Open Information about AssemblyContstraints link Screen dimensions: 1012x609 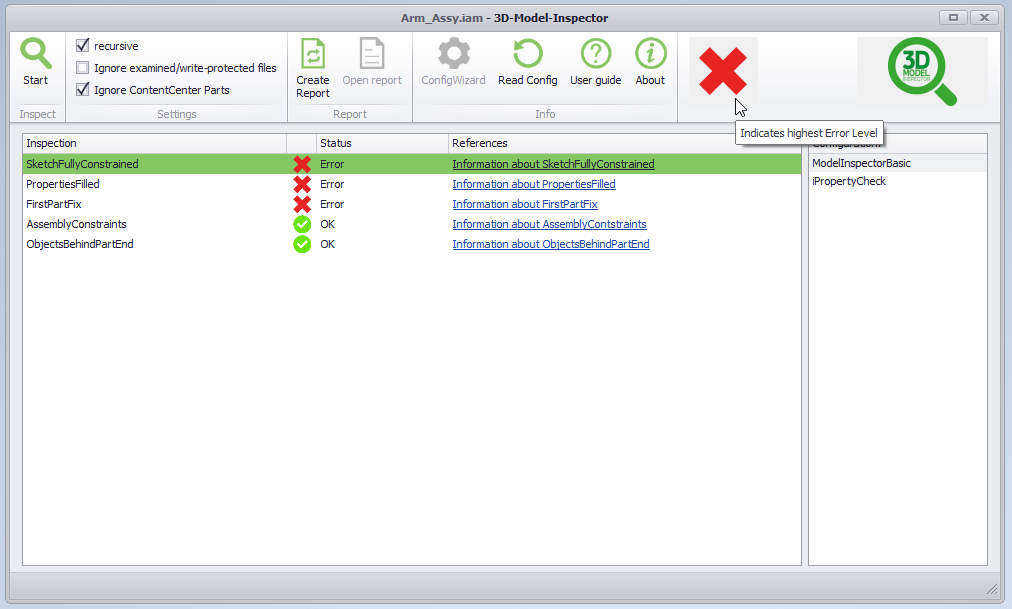[549, 224]
